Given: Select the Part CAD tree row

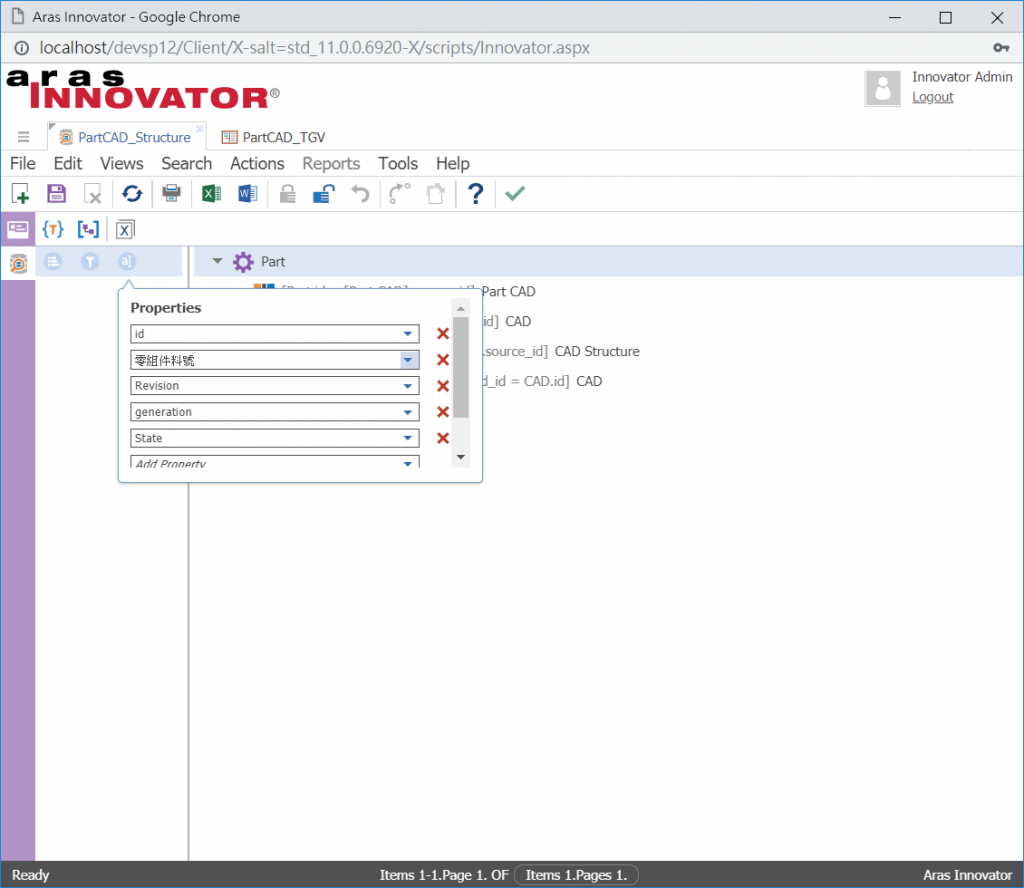Looking at the screenshot, I should click(x=508, y=291).
